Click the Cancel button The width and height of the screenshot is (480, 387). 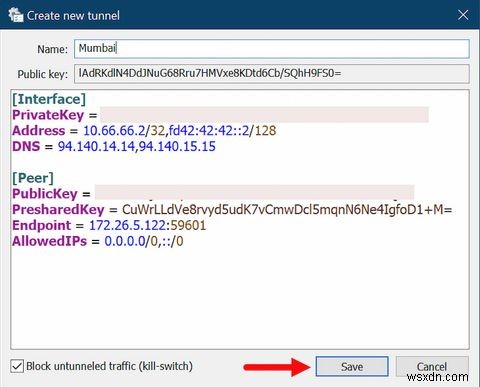(x=432, y=366)
